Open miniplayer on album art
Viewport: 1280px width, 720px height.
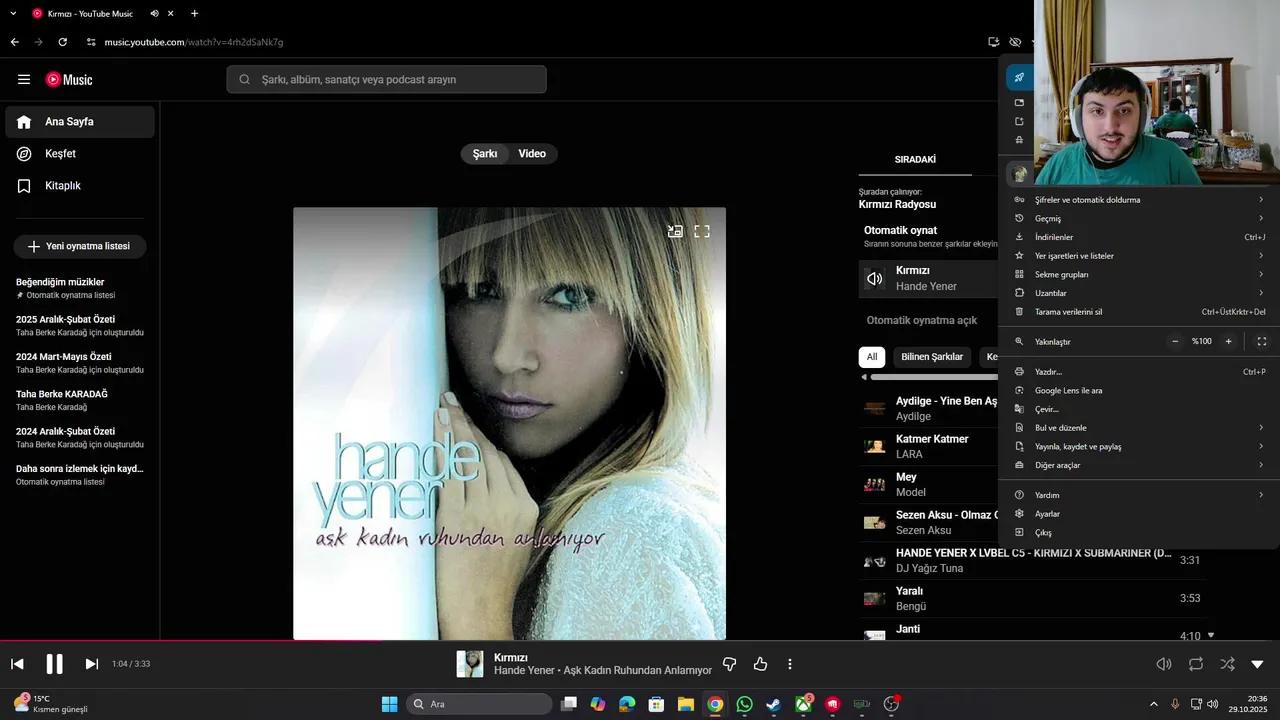(x=675, y=231)
